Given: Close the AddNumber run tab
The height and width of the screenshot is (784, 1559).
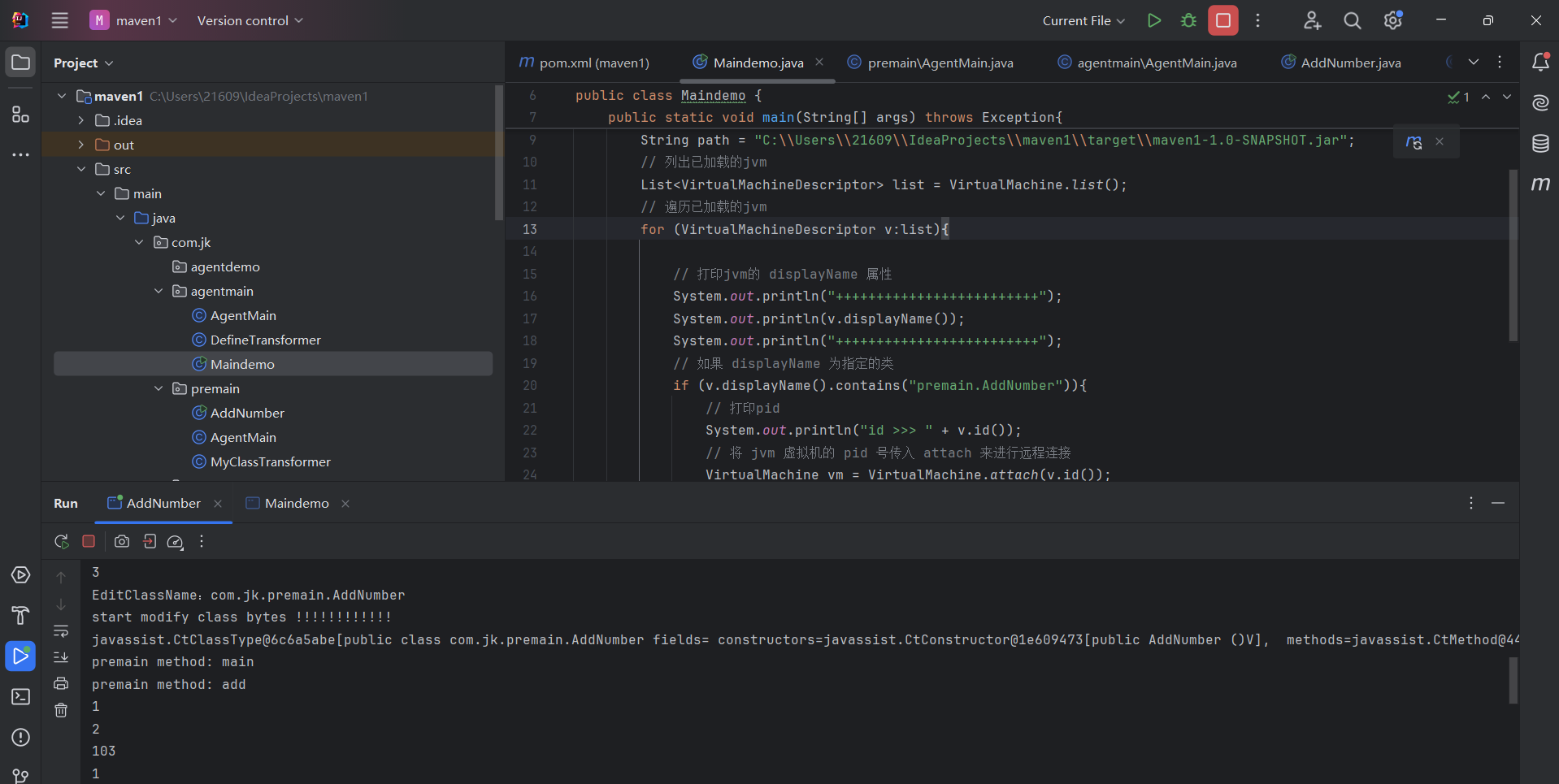Looking at the screenshot, I should 218,504.
